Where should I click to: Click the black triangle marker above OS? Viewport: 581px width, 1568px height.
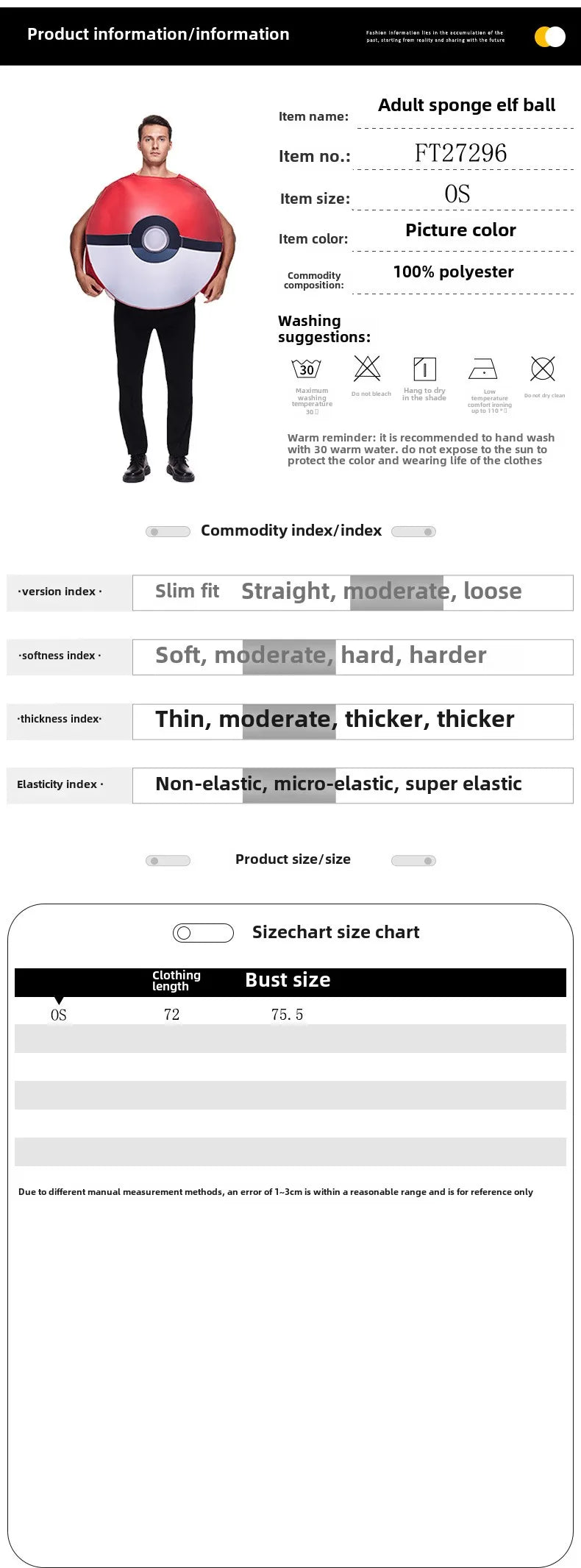point(59,1001)
